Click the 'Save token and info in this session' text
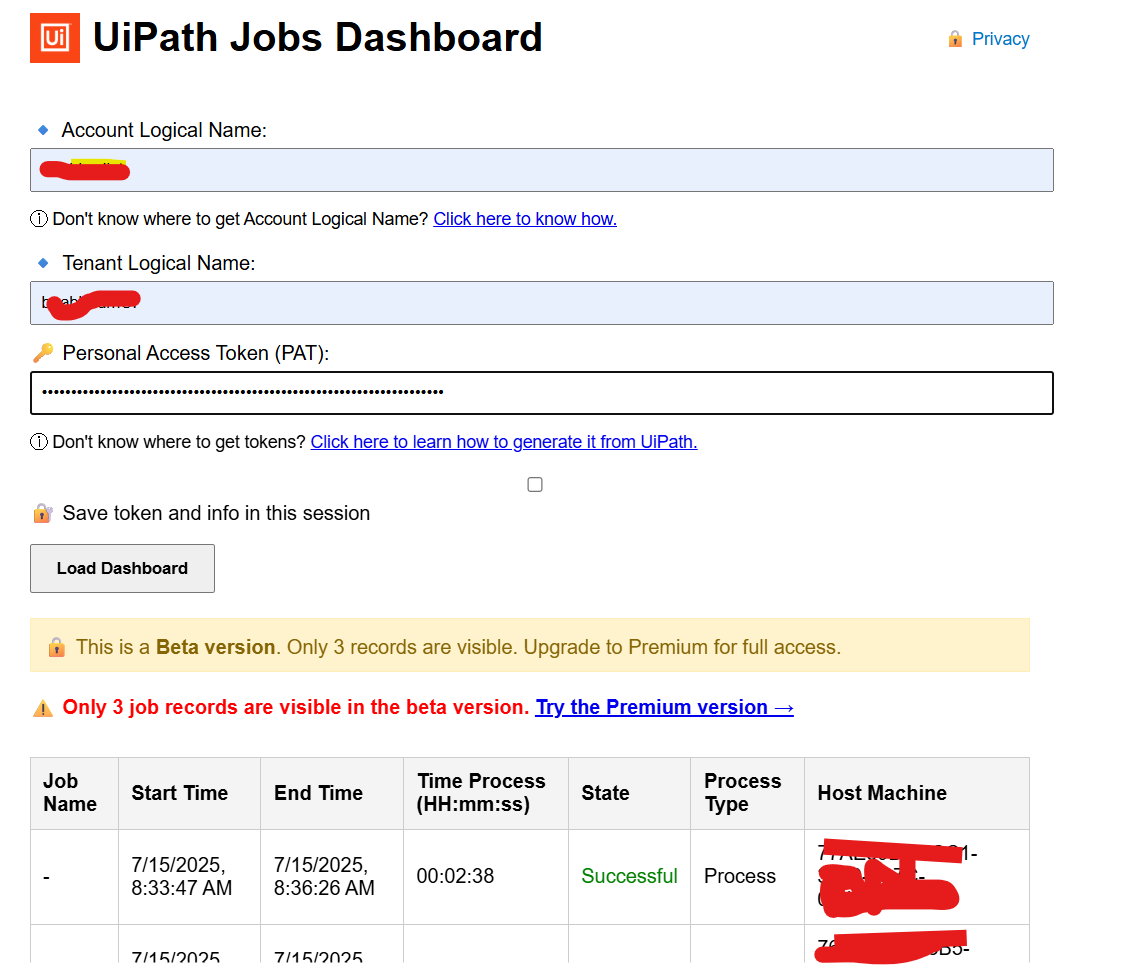This screenshot has height=965, width=1132. tap(216, 513)
